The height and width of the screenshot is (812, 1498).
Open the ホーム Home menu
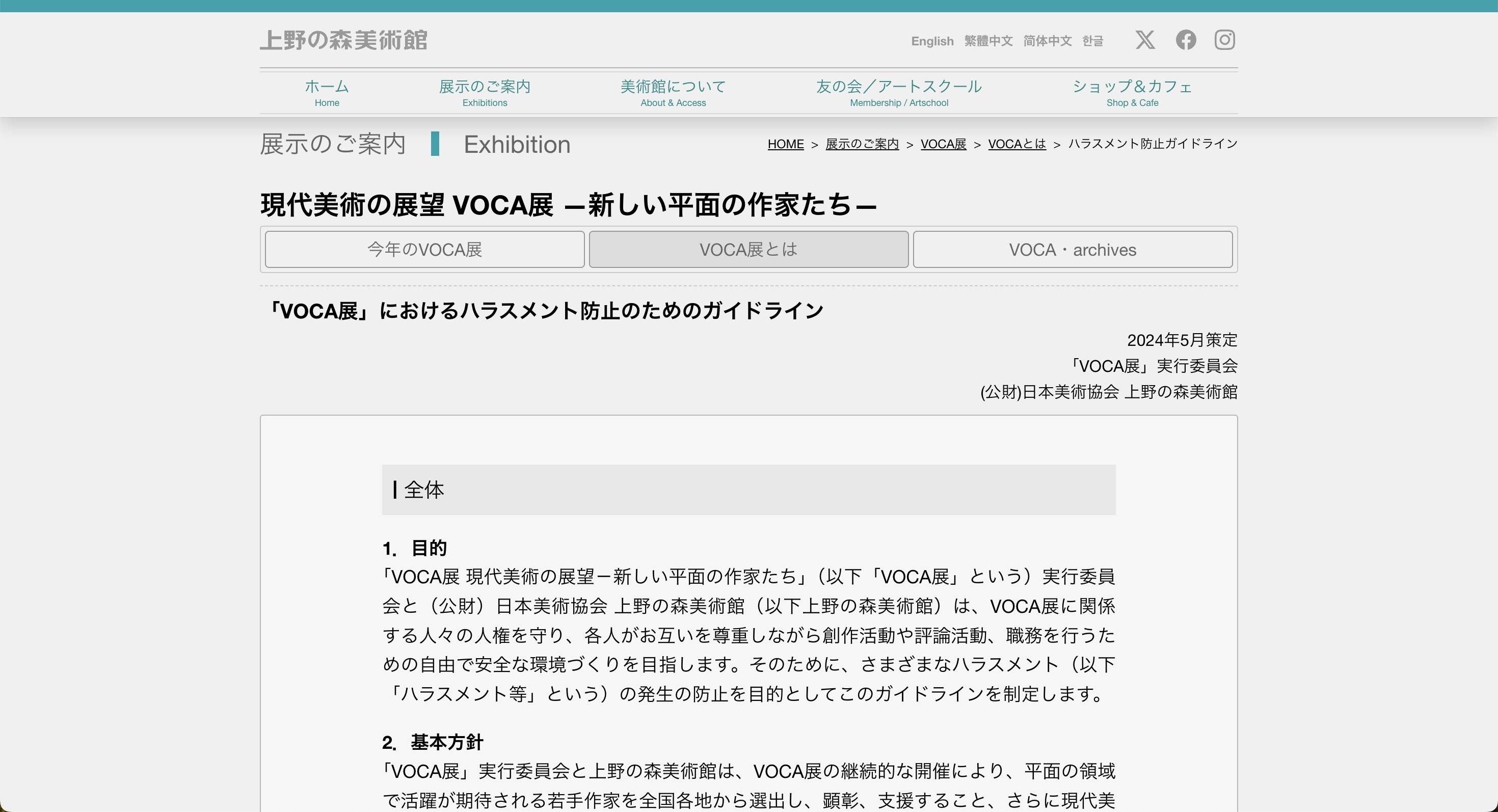[x=327, y=93]
